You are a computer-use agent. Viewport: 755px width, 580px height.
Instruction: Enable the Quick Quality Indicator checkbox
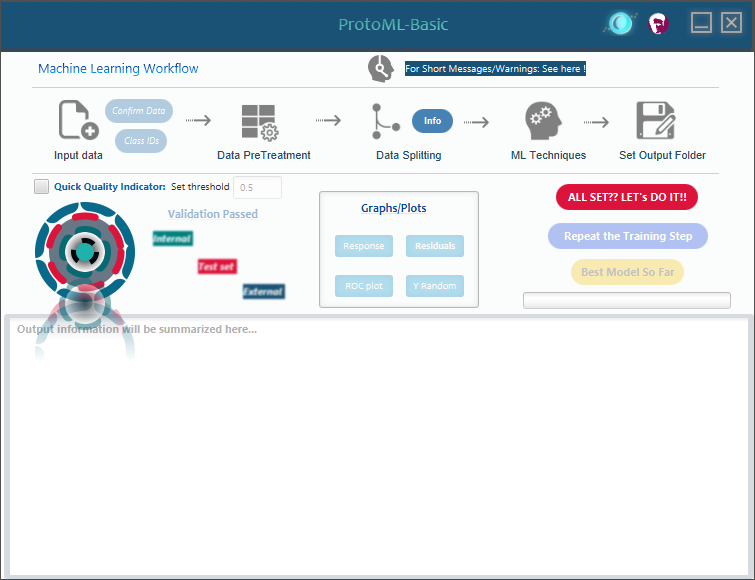point(42,186)
